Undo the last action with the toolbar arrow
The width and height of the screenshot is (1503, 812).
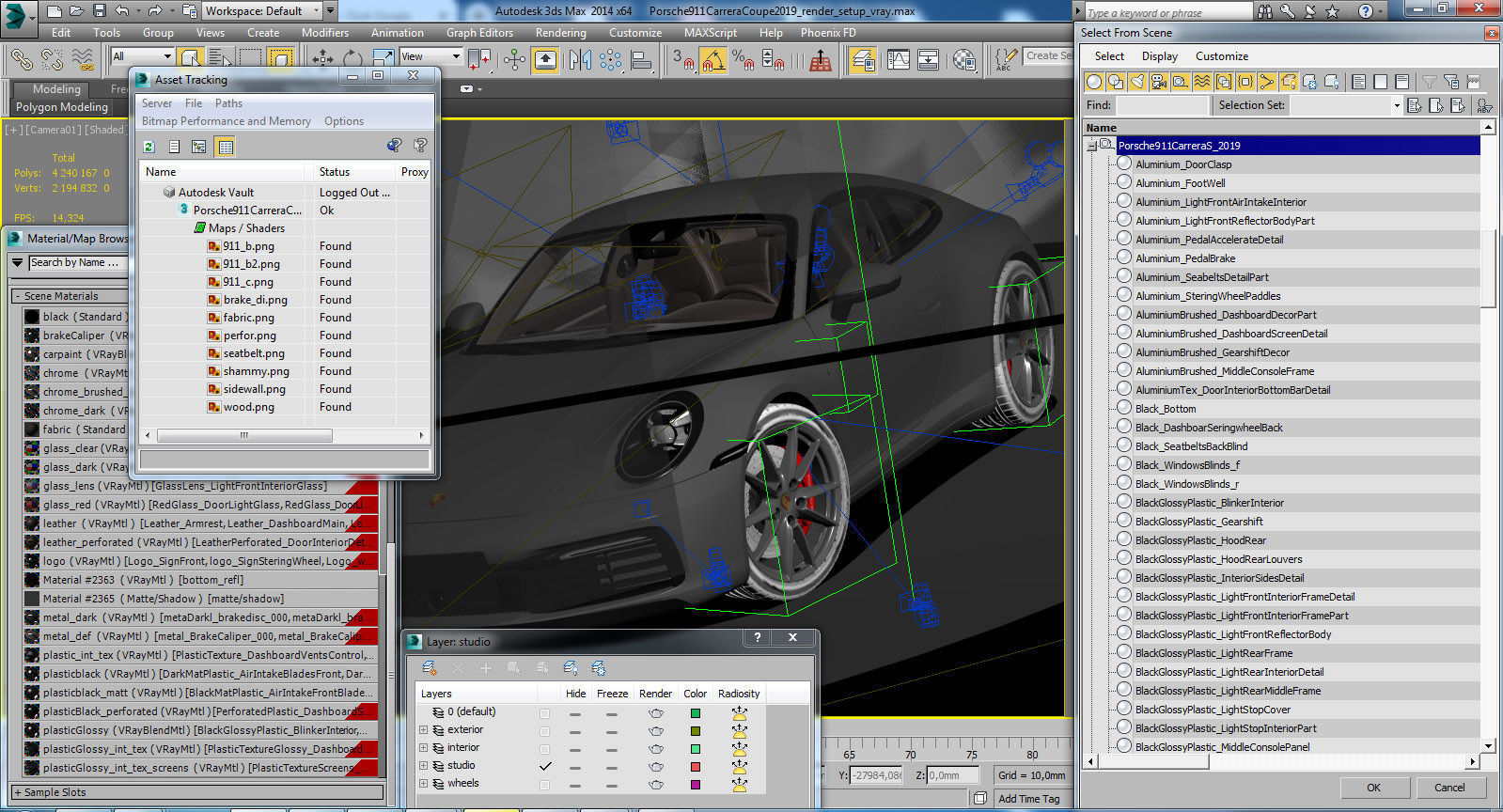click(122, 11)
